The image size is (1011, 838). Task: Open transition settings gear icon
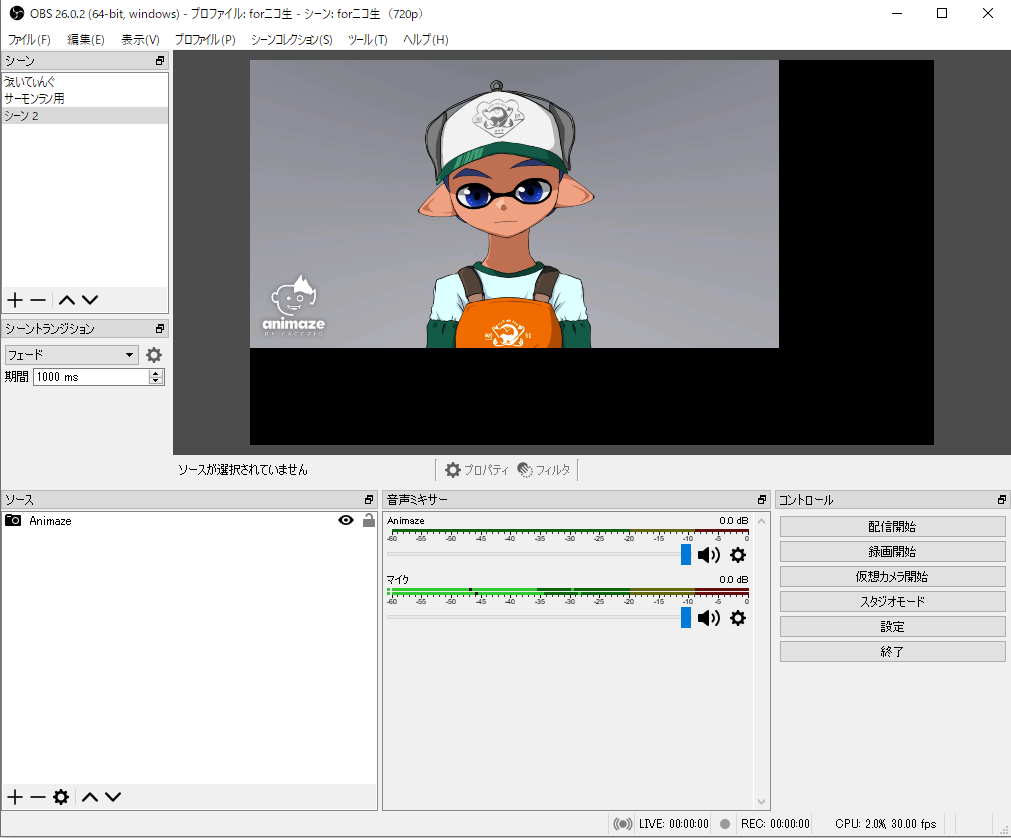pyautogui.click(x=153, y=355)
